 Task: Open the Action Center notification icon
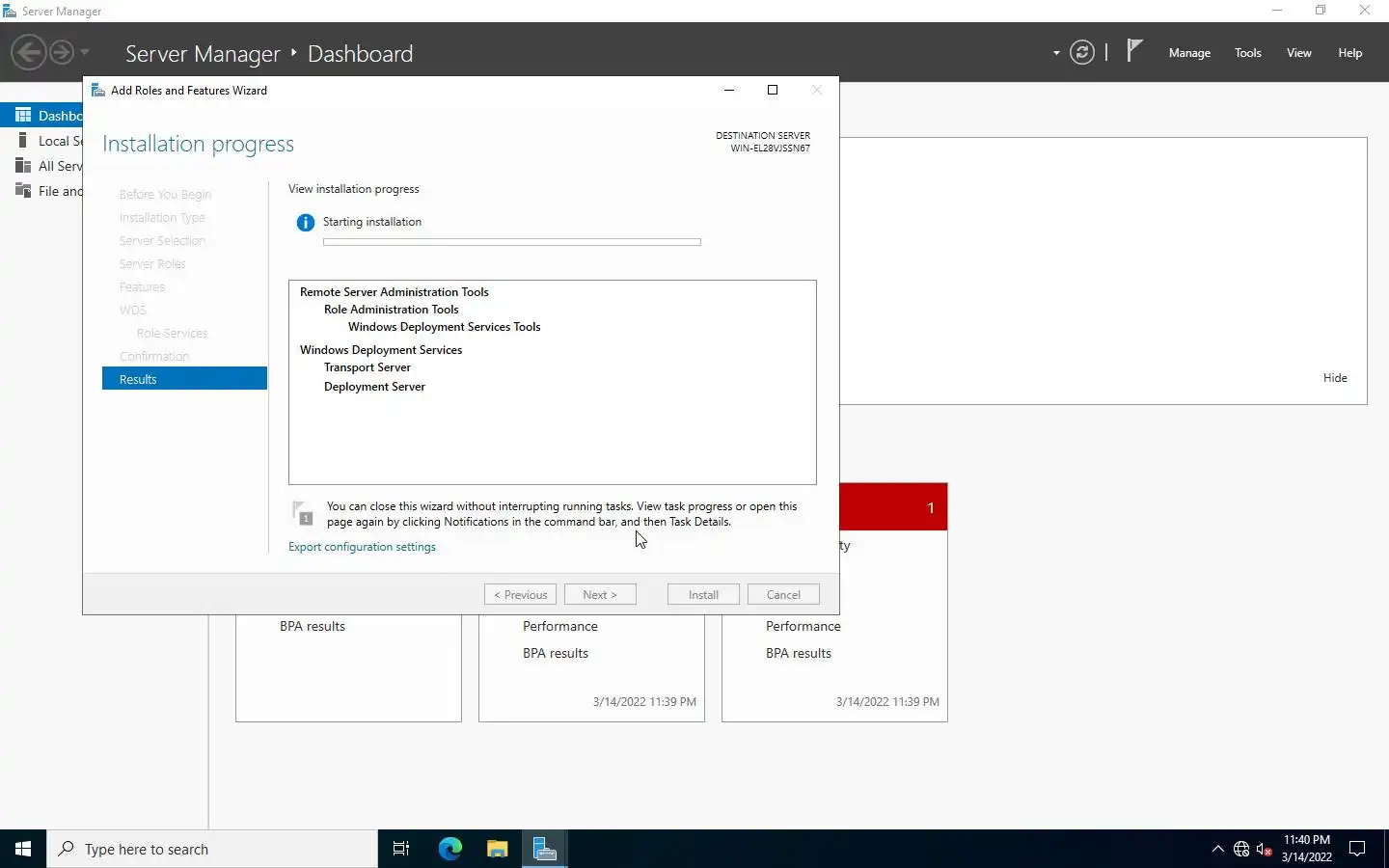click(1357, 849)
